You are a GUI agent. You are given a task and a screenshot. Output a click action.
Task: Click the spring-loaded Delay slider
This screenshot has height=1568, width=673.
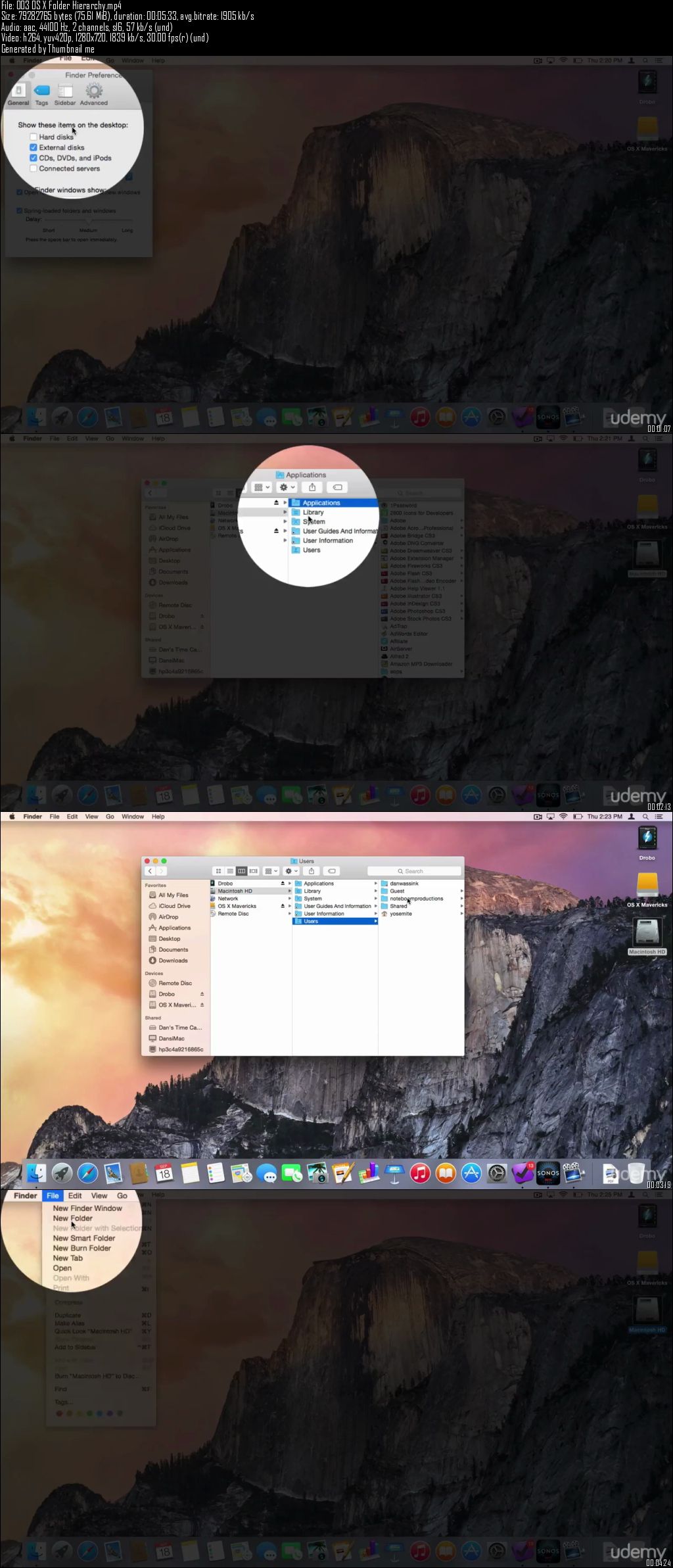pyautogui.click(x=88, y=220)
